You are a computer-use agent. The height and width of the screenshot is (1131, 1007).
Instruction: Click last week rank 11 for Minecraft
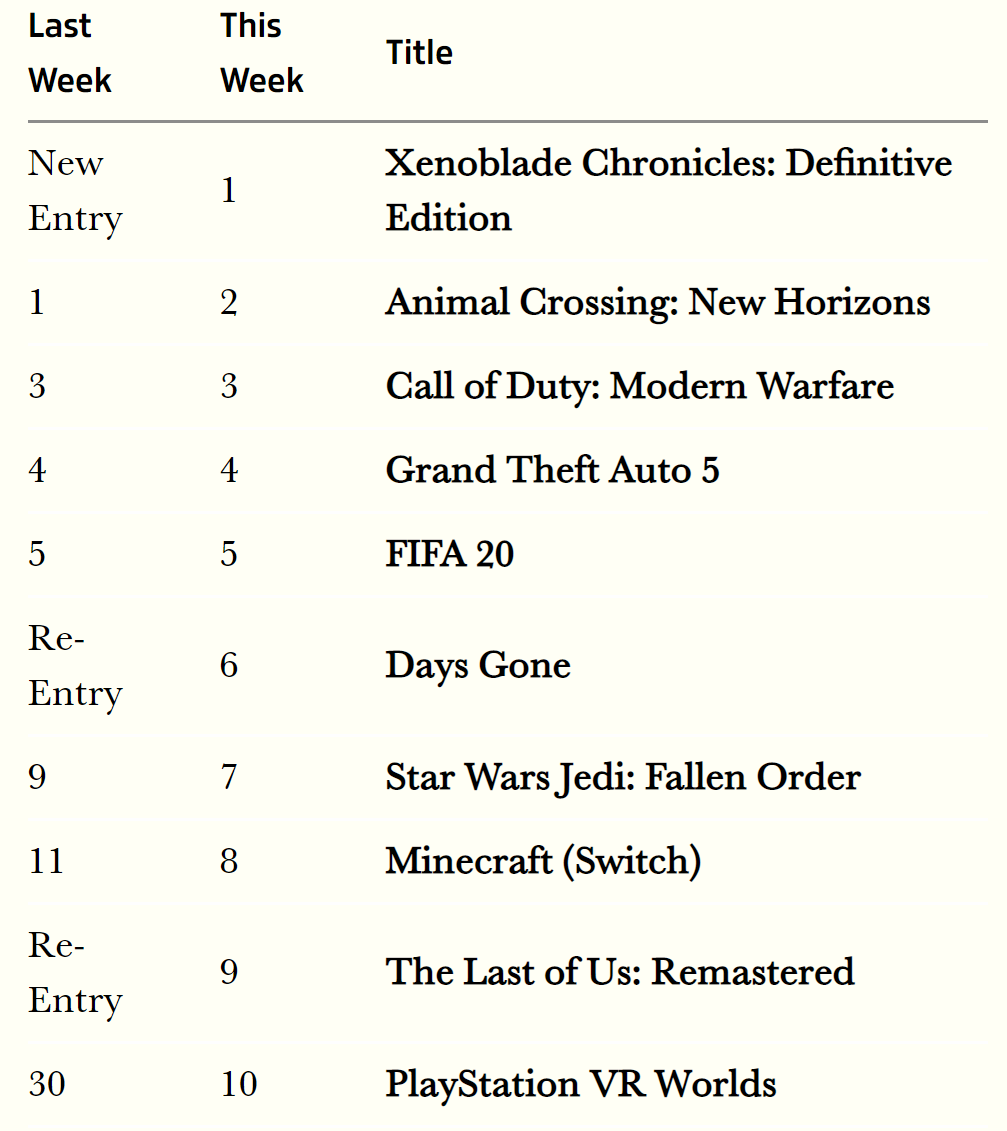(x=46, y=861)
